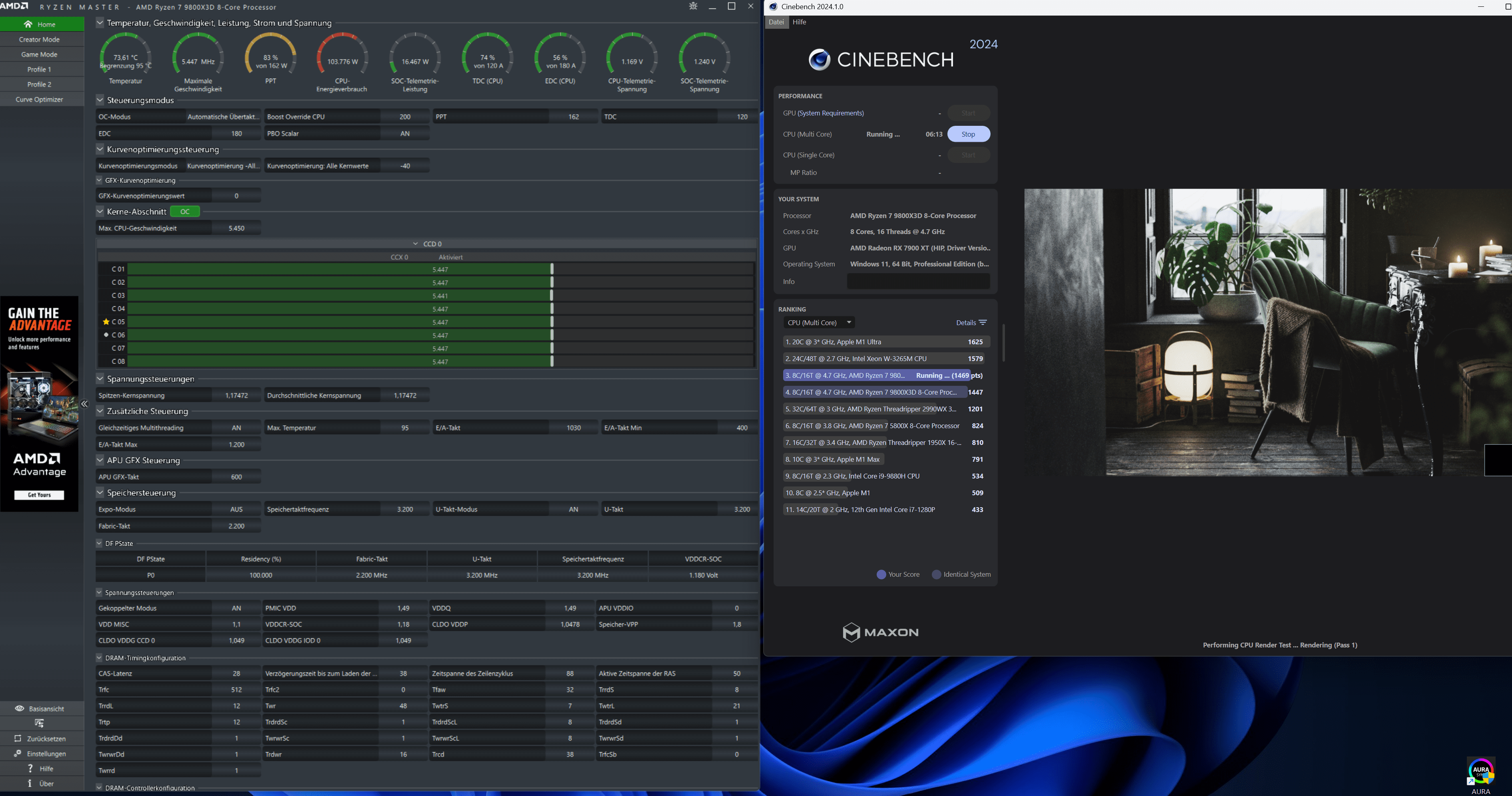This screenshot has width=1512, height=796.
Task: Click the Cinebench logo icon
Action: (x=820, y=59)
